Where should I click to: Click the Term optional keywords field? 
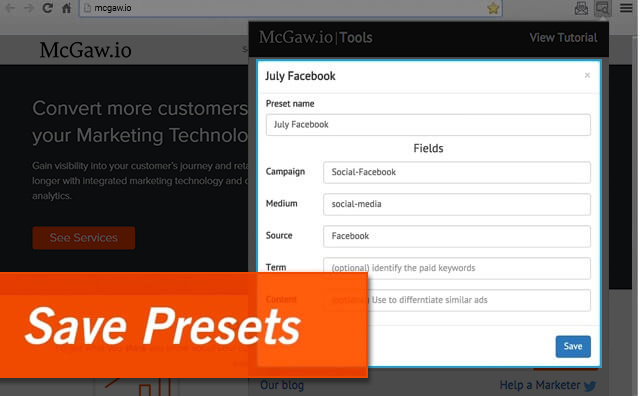click(456, 268)
